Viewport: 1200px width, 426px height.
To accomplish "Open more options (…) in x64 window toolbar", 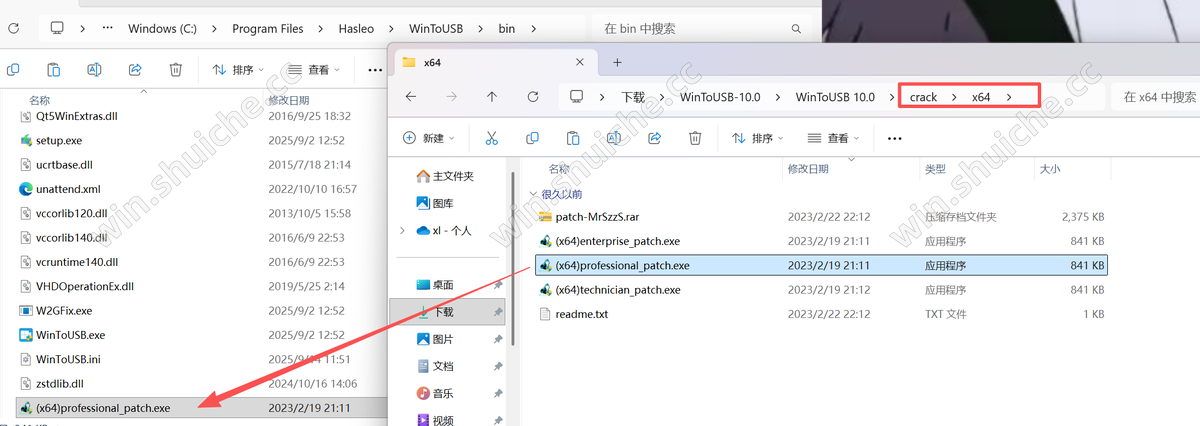I will pos(894,138).
